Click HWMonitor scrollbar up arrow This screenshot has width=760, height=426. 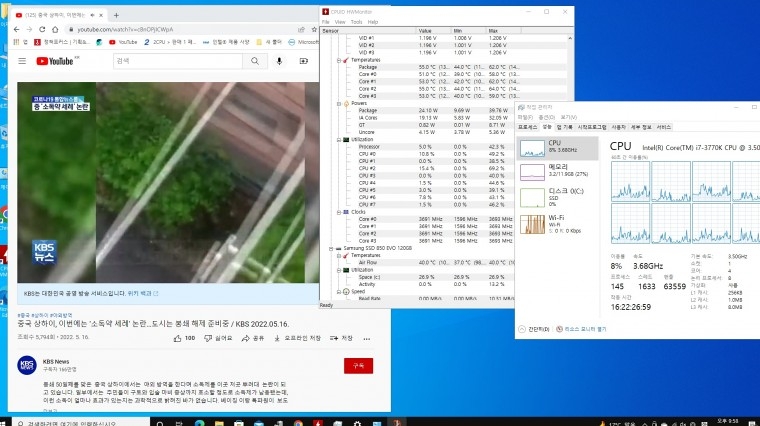(570, 38)
